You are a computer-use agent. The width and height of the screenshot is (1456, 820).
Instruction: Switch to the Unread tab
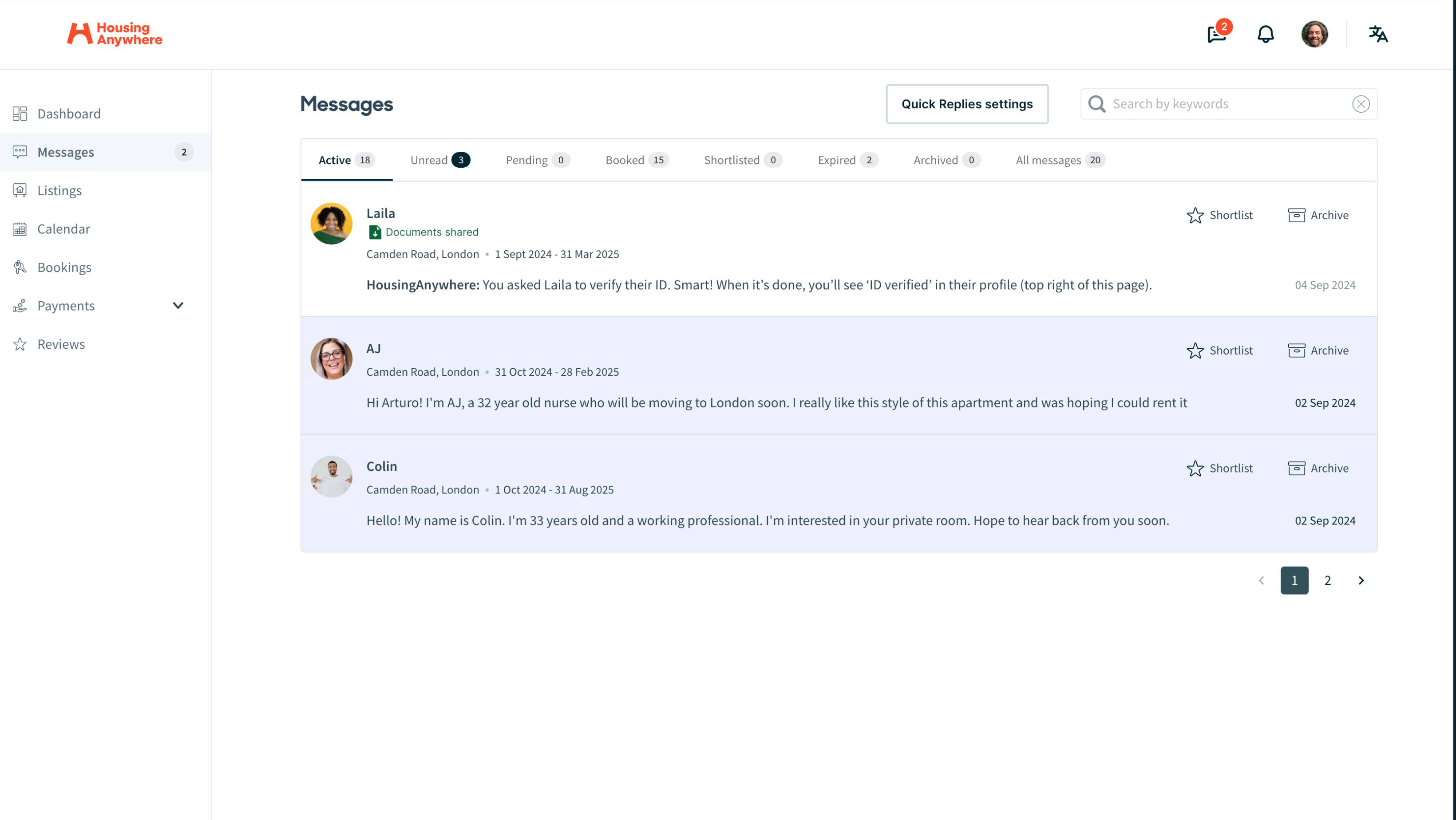440,160
